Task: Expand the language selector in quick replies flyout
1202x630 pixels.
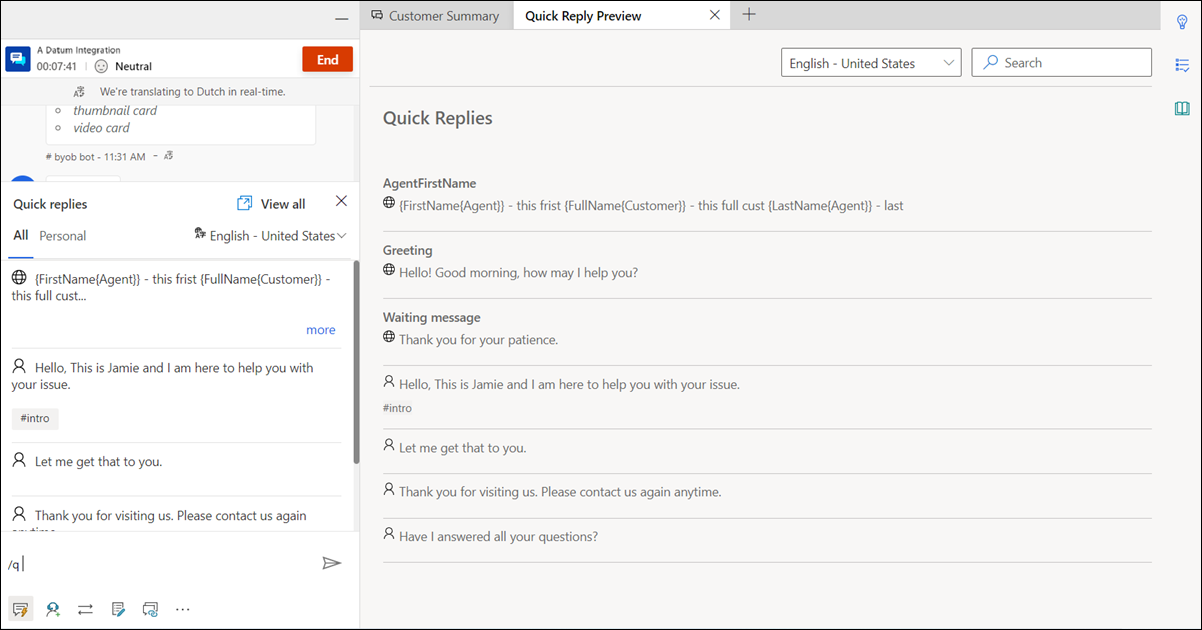Action: pyautogui.click(x=270, y=235)
